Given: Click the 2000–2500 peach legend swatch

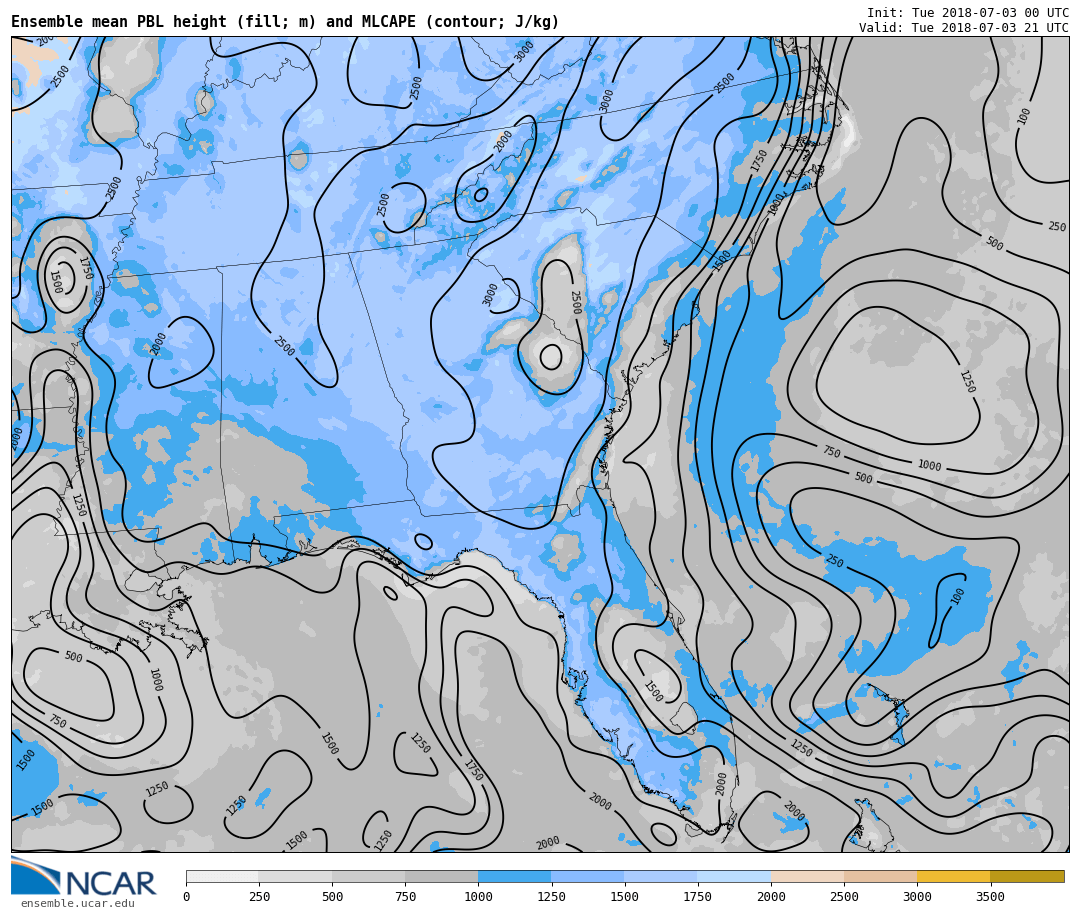Looking at the screenshot, I should pos(807,876).
